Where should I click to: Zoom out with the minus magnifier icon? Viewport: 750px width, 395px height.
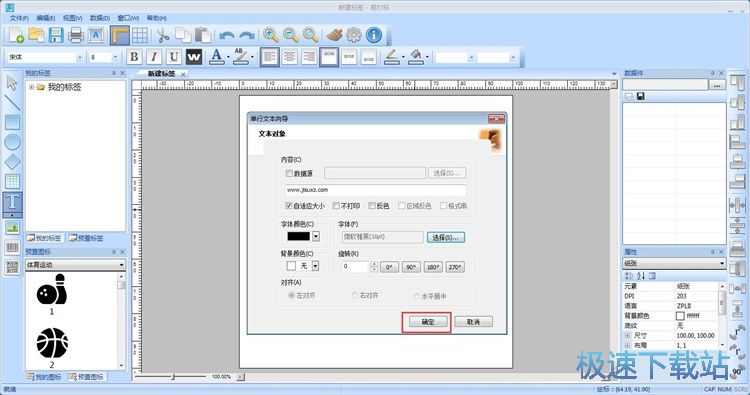pos(290,34)
